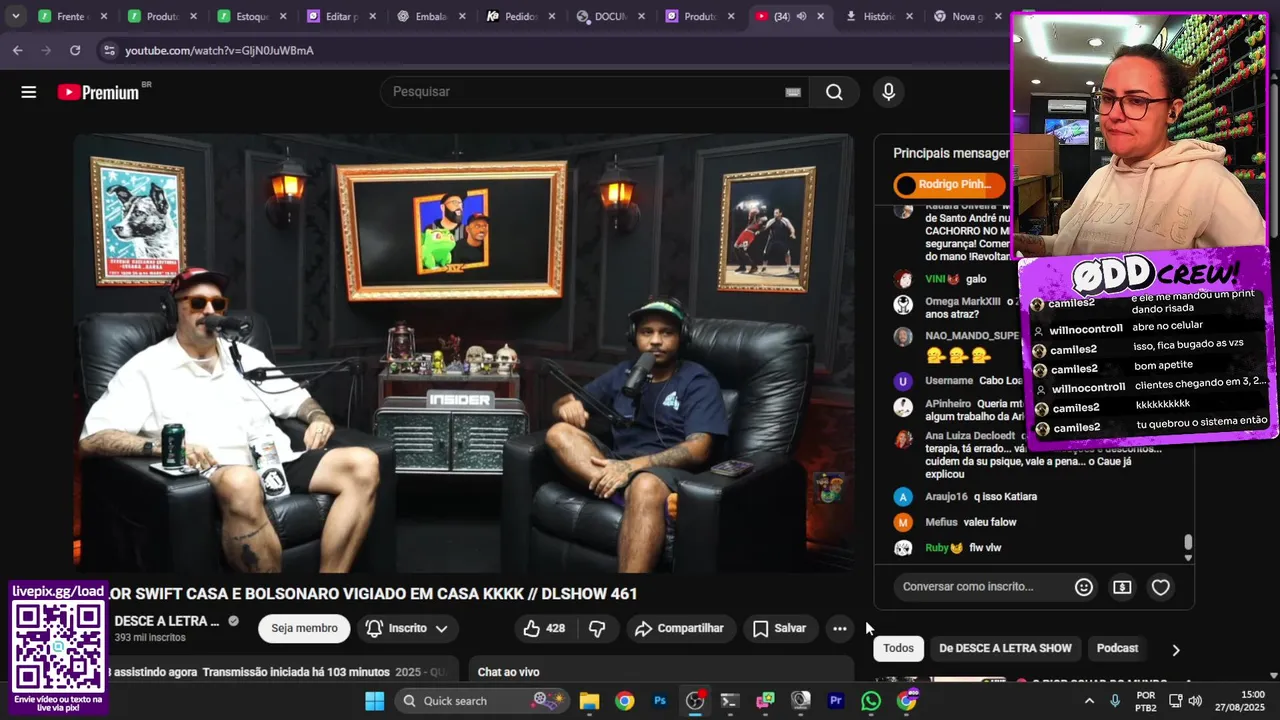This screenshot has width=1280, height=720.
Task: Open the tab search dropdown arrow
Action: pyautogui.click(x=15, y=16)
